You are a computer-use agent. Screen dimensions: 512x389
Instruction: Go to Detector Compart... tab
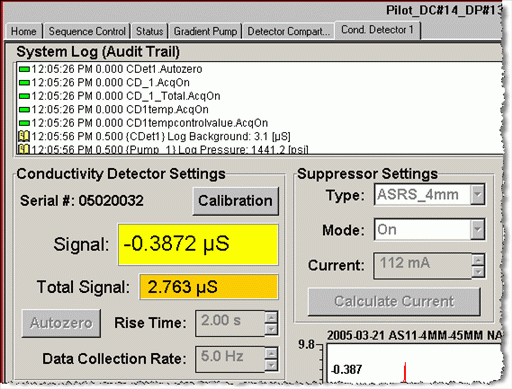[288, 31]
